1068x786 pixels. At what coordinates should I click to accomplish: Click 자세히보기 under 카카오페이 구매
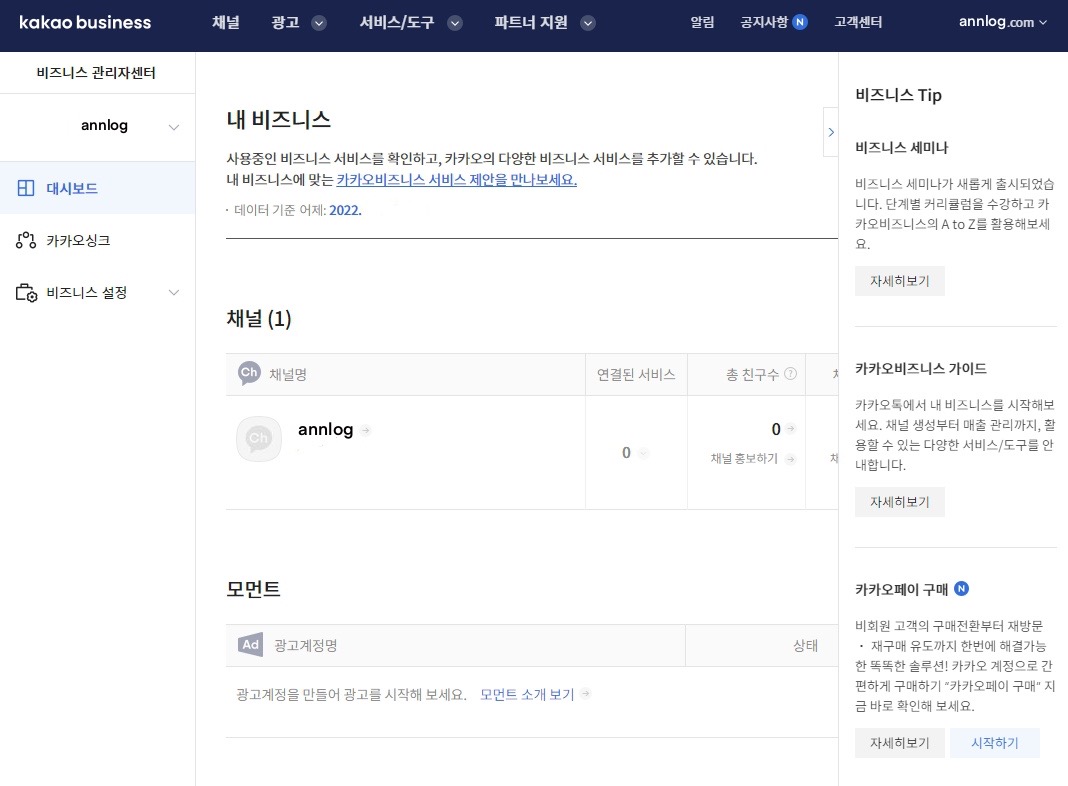[900, 743]
